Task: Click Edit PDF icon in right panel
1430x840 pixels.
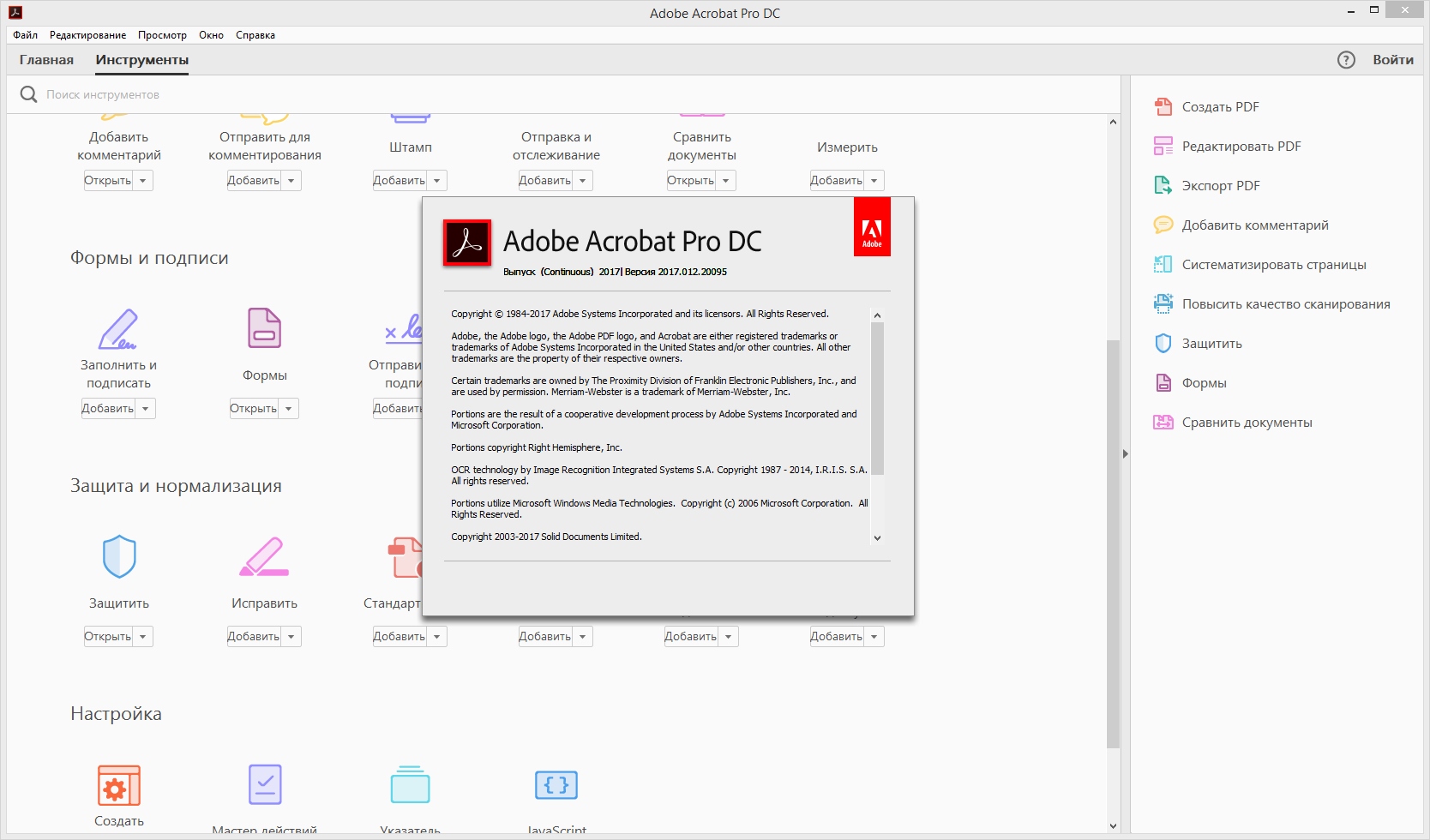Action: point(1163,147)
